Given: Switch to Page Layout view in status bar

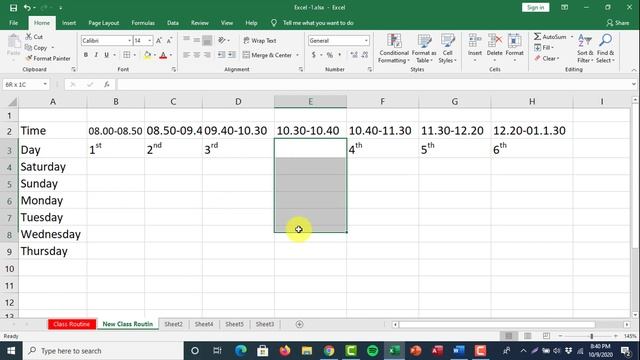Looking at the screenshot, I should (528, 336).
